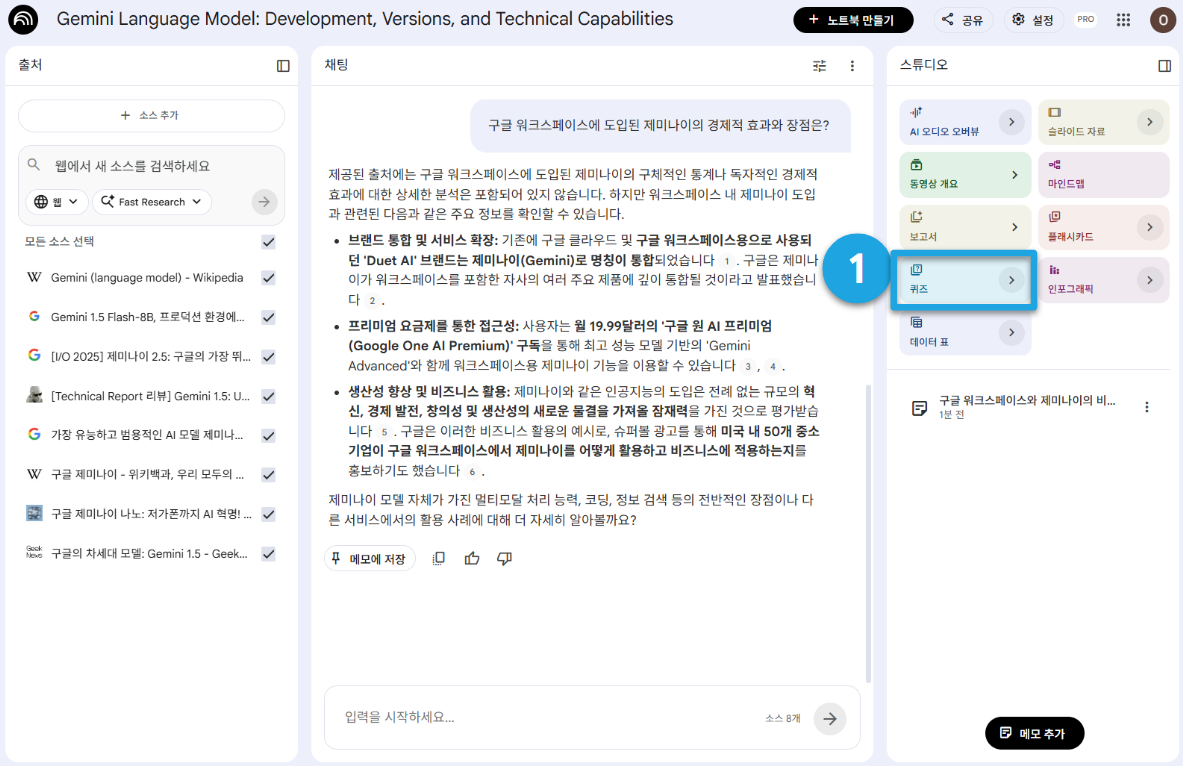
Task: Click the chat panel vertical scrollbar
Action: (x=868, y=533)
